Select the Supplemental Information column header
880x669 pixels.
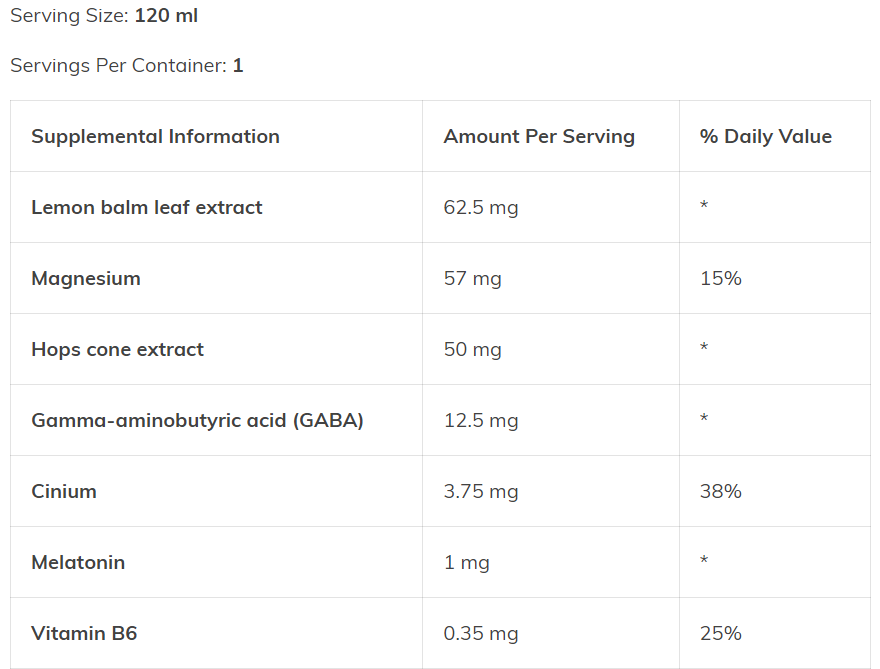[x=155, y=136]
